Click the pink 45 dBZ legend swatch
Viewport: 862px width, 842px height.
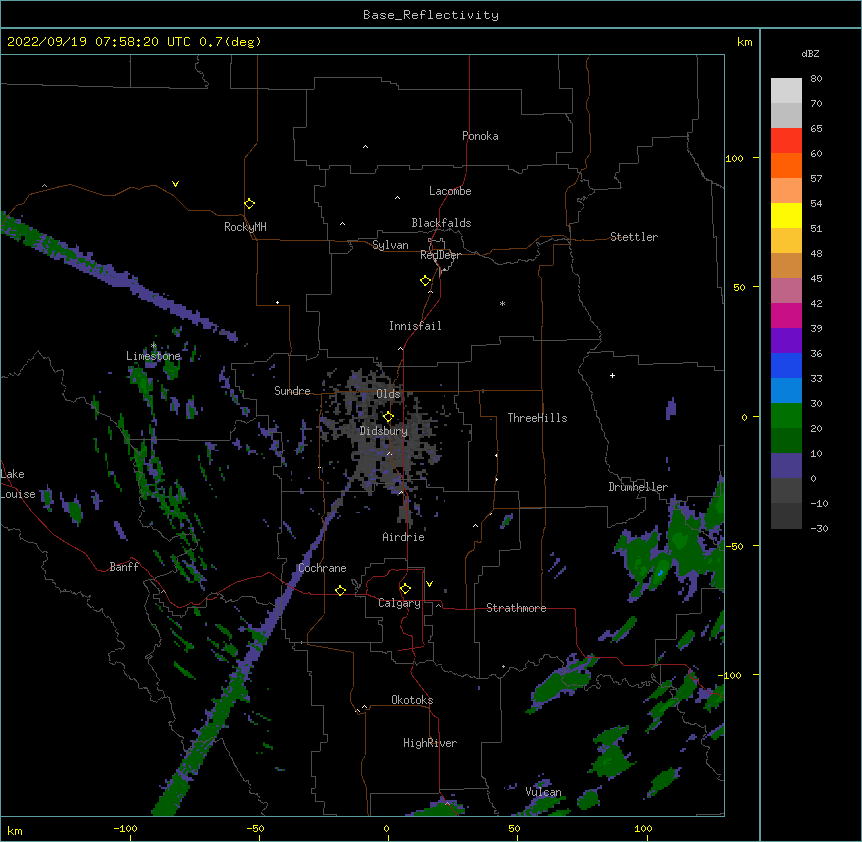coord(786,291)
